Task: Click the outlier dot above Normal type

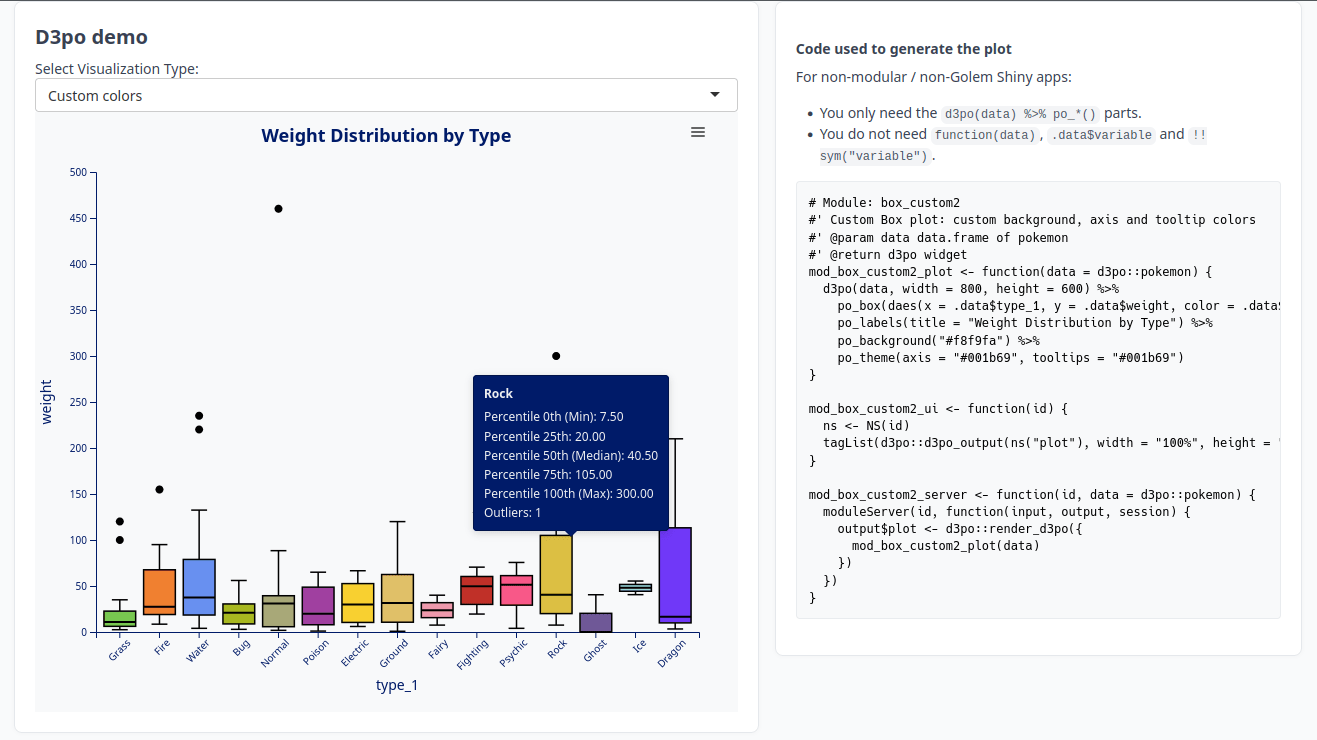Action: coord(278,208)
